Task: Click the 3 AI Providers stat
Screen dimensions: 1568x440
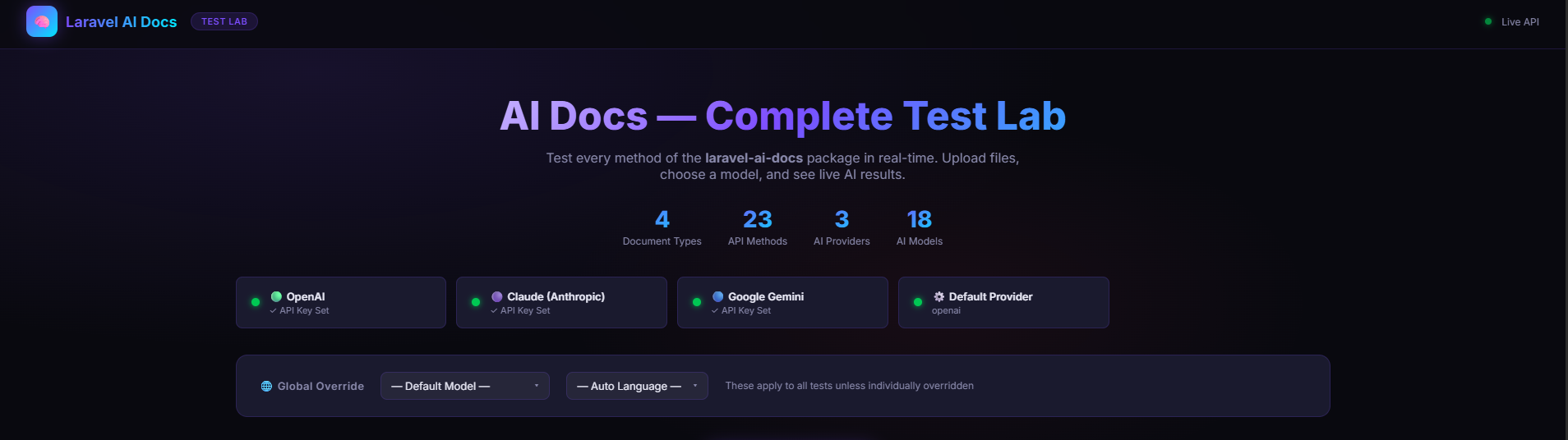Action: coord(842,227)
